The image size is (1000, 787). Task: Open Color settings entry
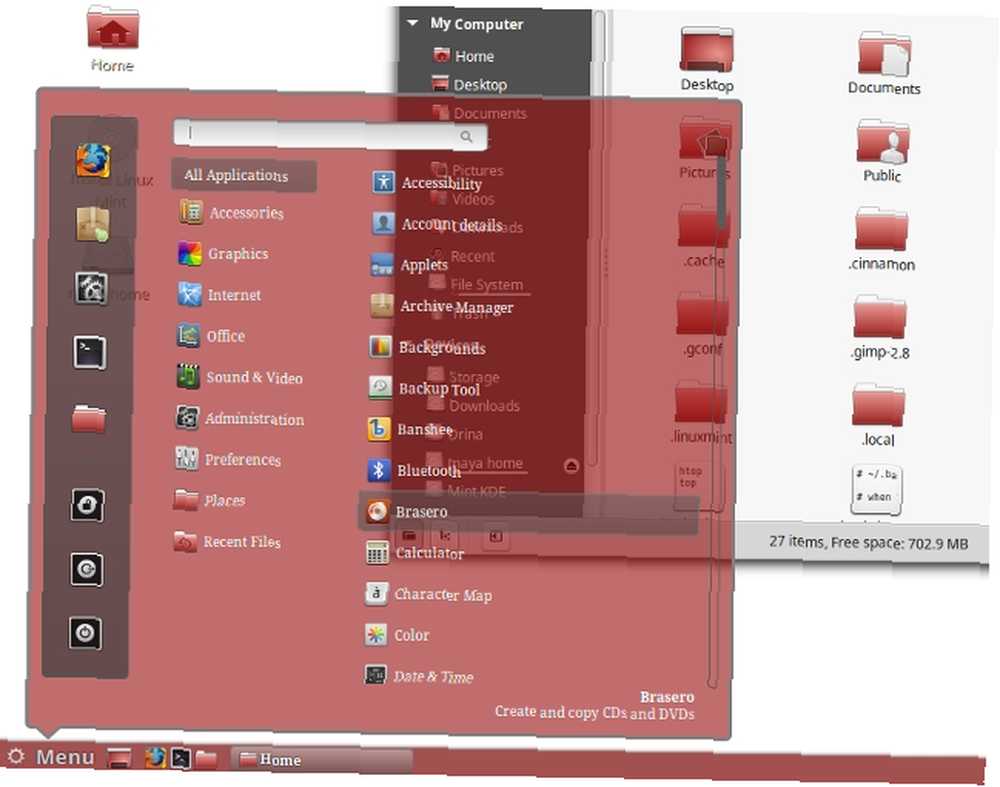coord(397,635)
